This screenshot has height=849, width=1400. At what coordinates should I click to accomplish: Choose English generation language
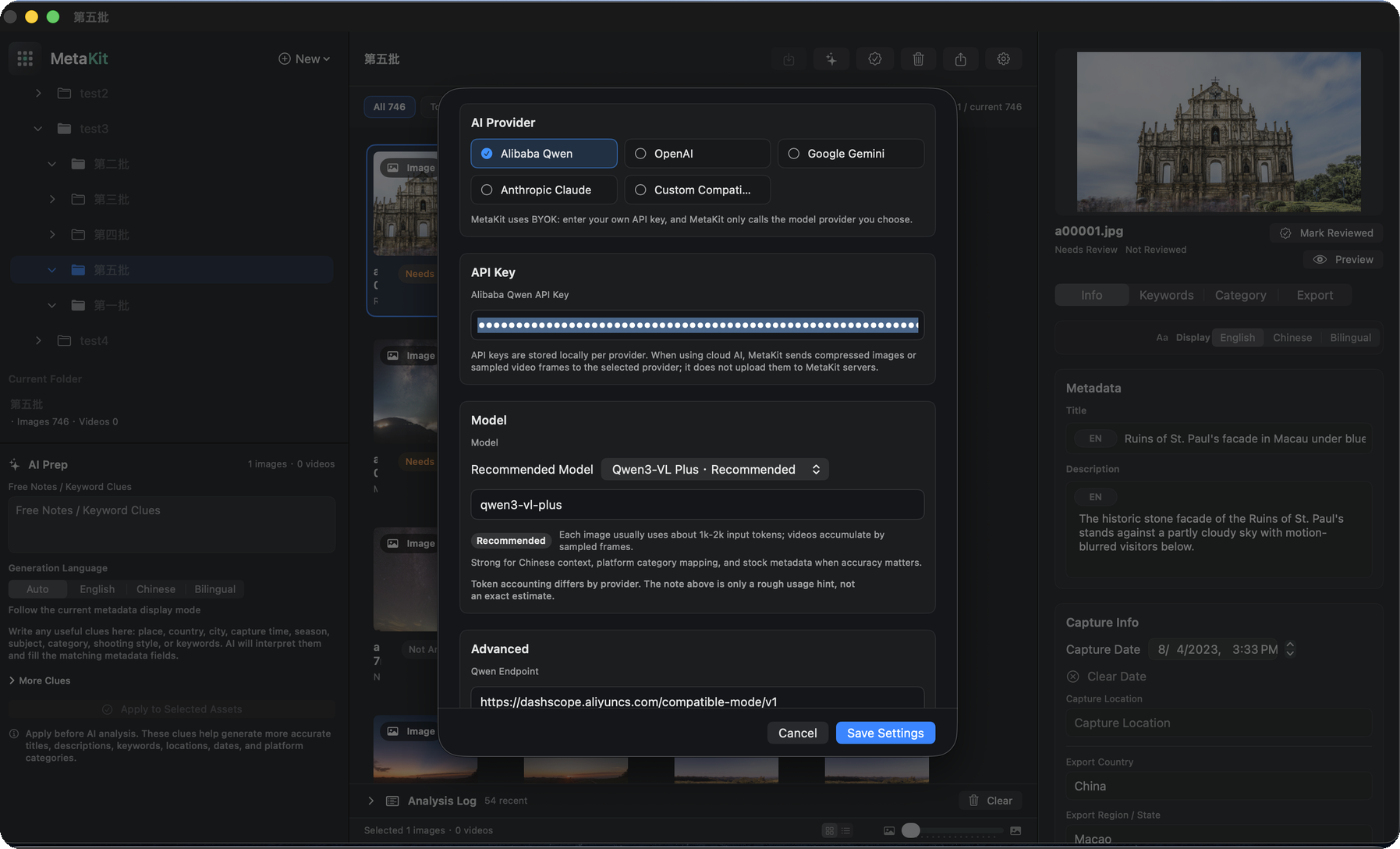pyautogui.click(x=97, y=589)
